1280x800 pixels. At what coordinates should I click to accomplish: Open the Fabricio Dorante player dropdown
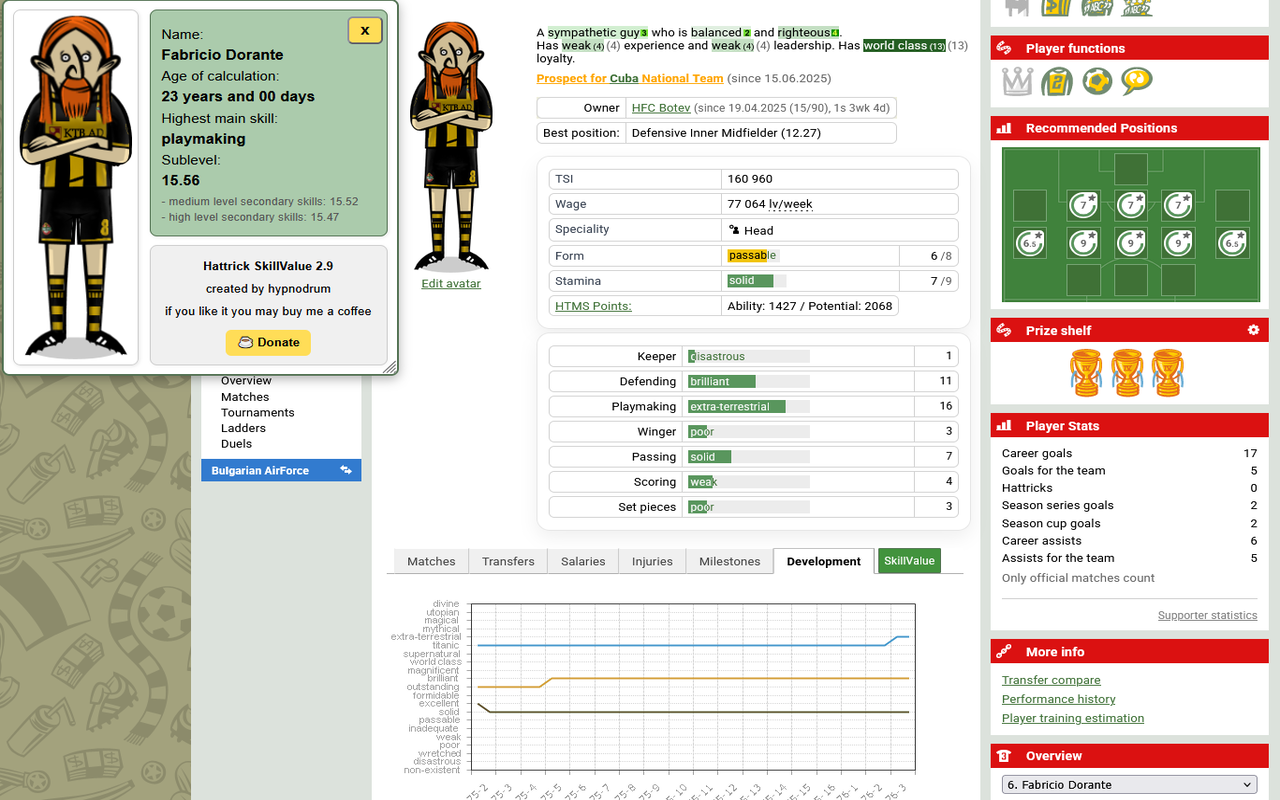tap(1129, 785)
